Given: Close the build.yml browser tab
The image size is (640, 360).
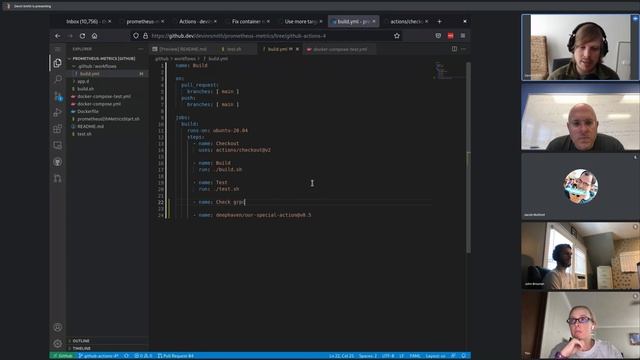Looking at the screenshot, I should coord(373,21).
